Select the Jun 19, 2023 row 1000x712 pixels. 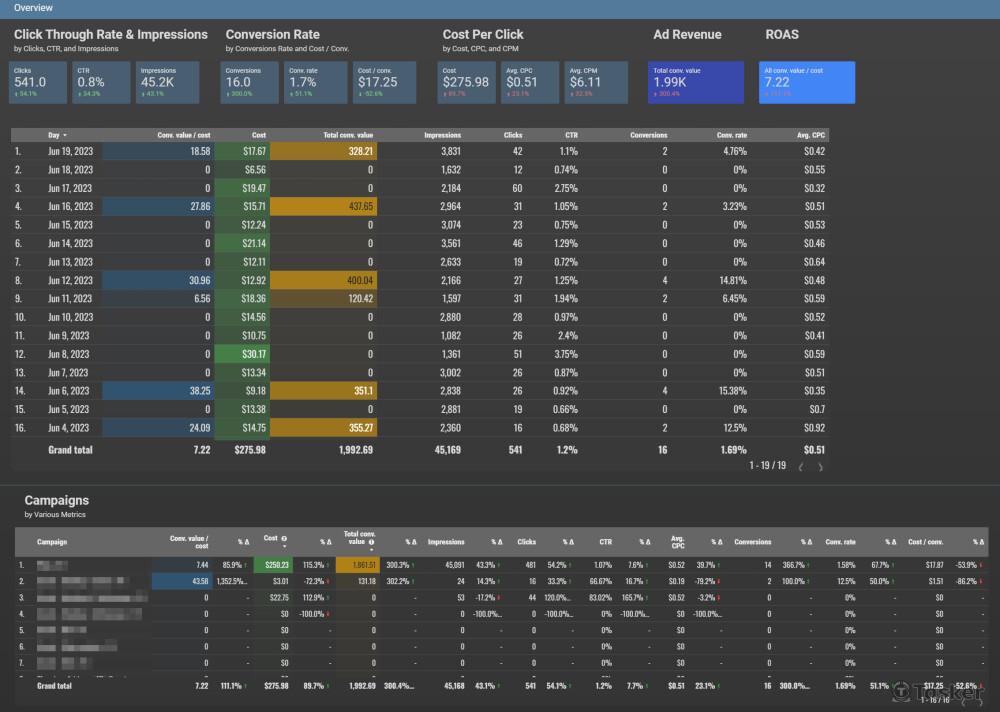pyautogui.click(x=70, y=152)
